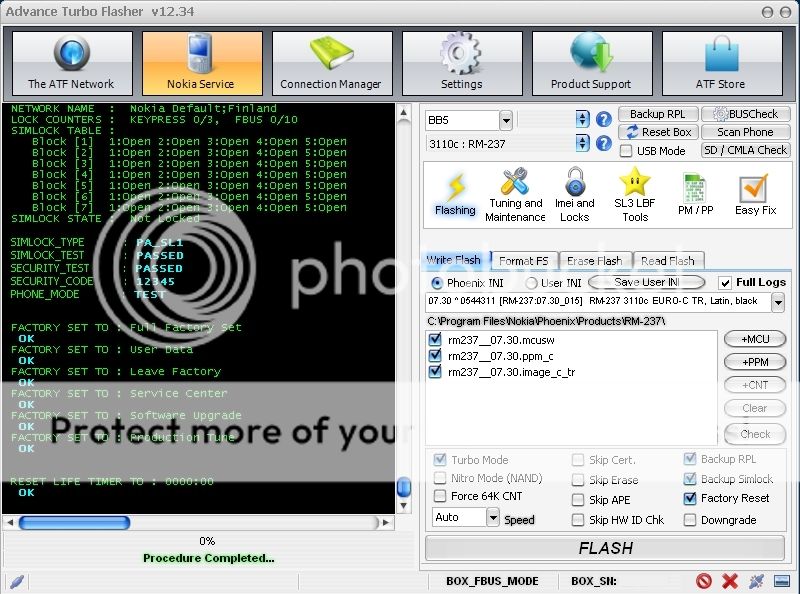The width and height of the screenshot is (800, 594).
Task: Toggle the Full Logs checkbox
Action: click(724, 283)
